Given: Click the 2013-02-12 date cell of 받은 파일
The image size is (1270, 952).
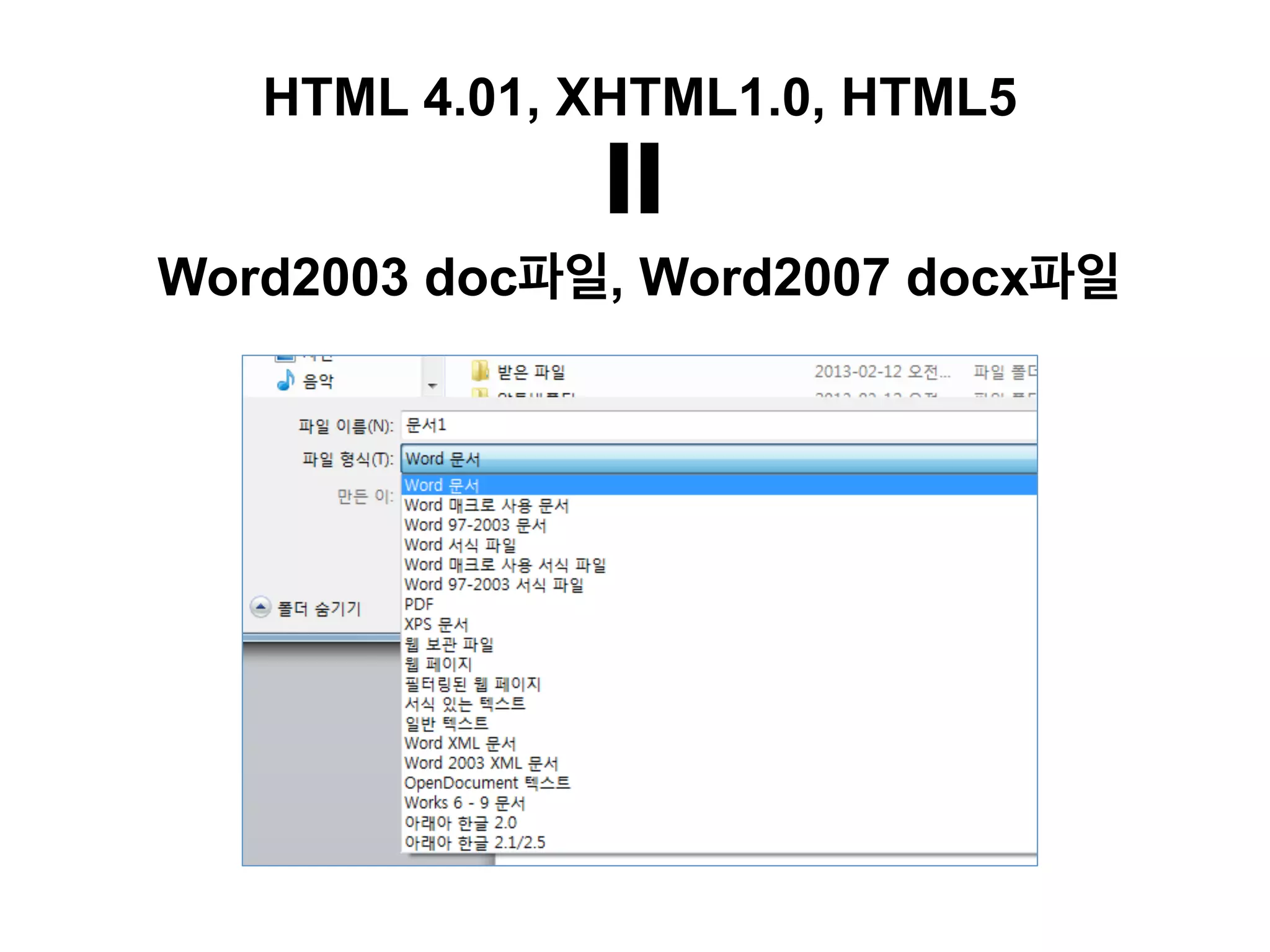Looking at the screenshot, I should click(x=882, y=371).
